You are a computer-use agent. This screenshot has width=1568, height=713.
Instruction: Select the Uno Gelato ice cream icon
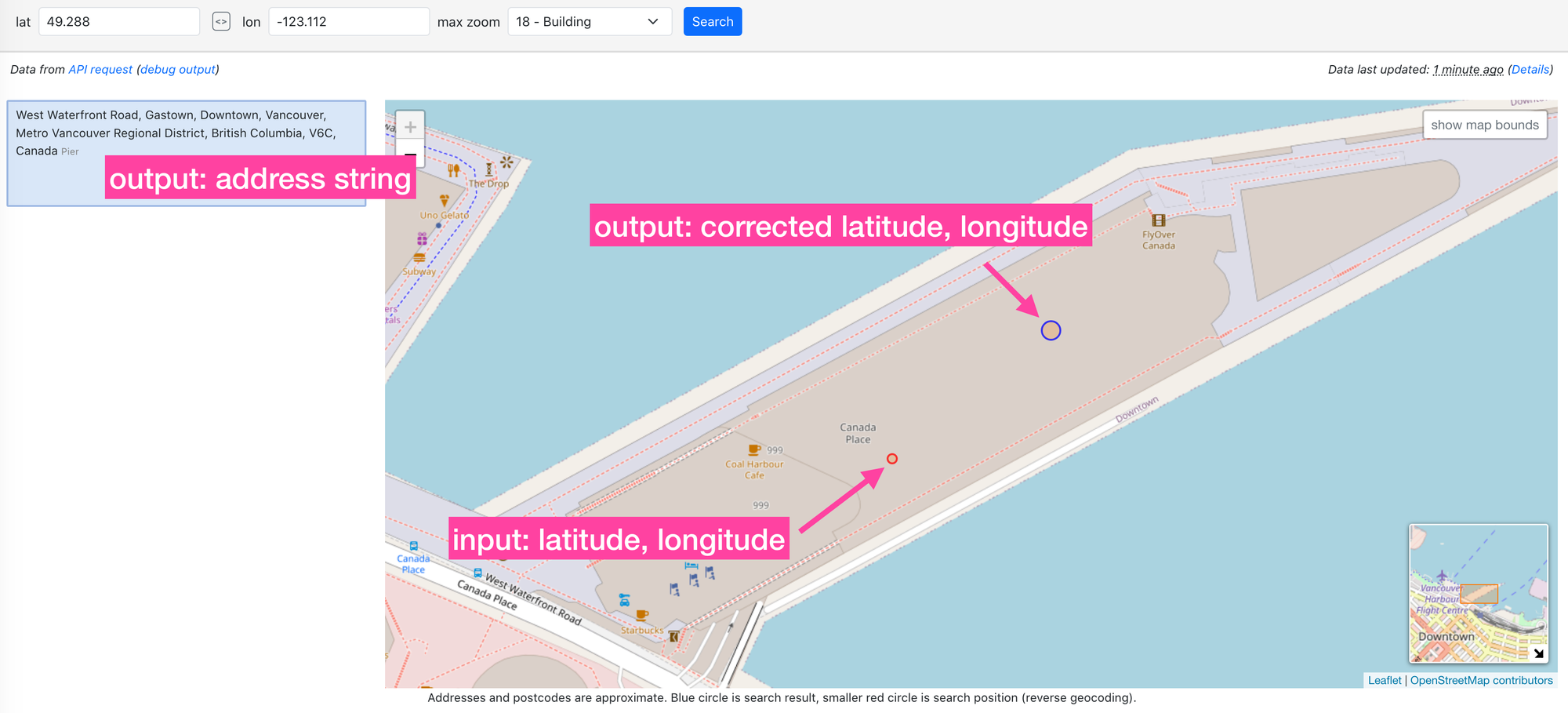tap(444, 199)
